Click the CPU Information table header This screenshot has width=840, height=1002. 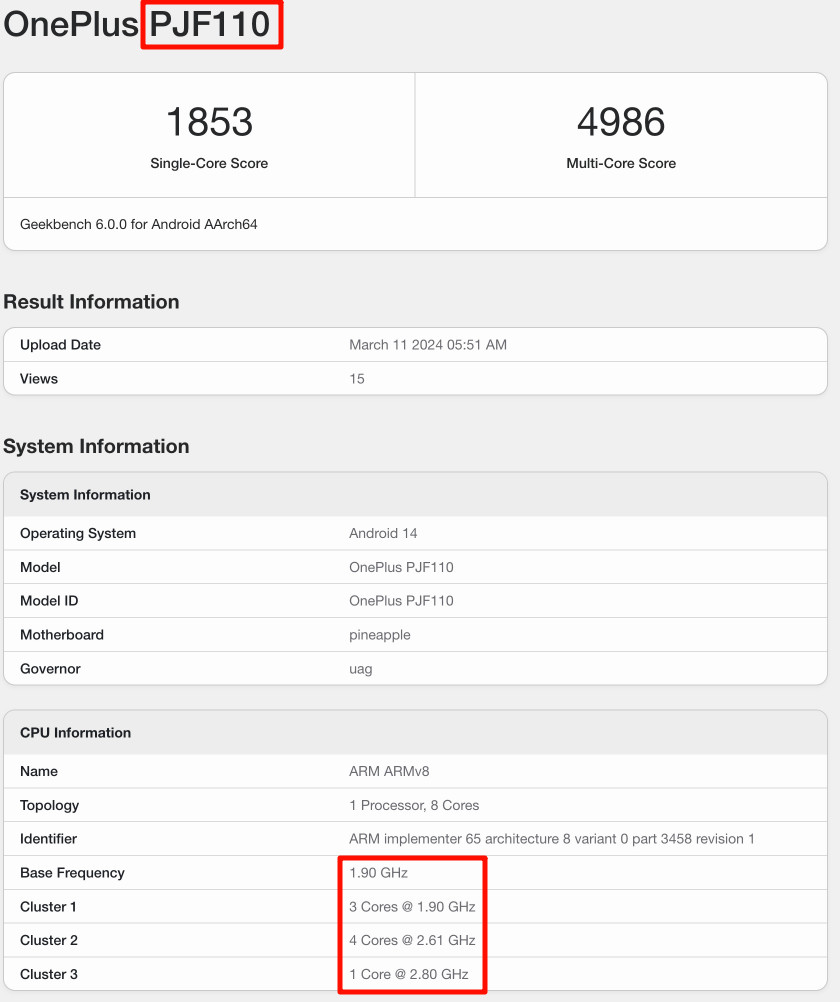(76, 733)
